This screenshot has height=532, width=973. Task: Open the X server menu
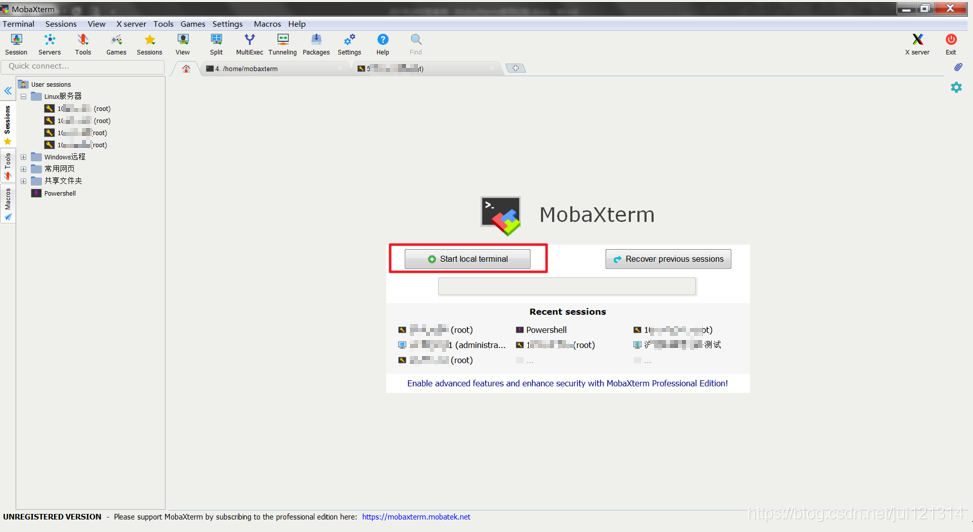click(x=131, y=24)
